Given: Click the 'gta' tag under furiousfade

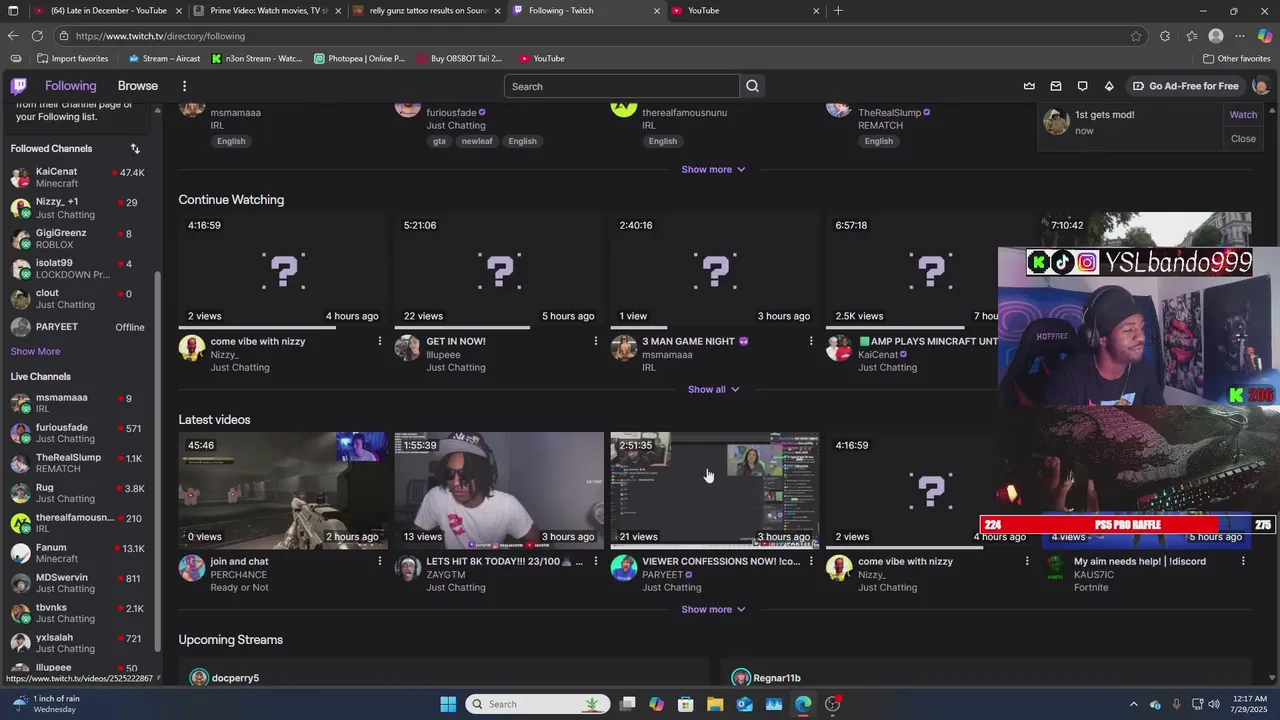Looking at the screenshot, I should (x=439, y=141).
